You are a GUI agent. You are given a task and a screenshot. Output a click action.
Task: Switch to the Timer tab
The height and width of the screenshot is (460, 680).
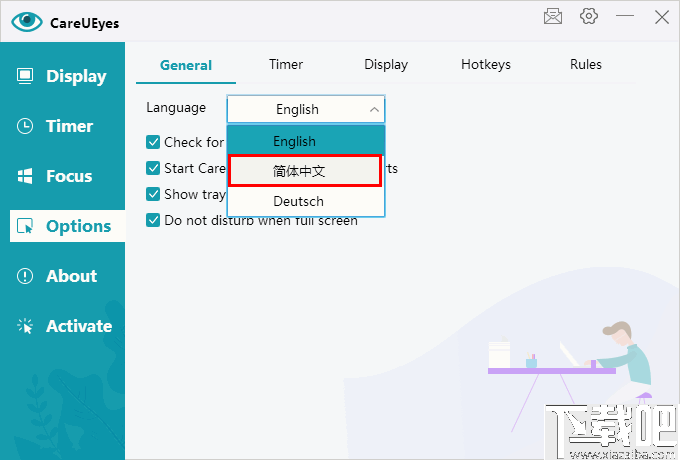[286, 65]
